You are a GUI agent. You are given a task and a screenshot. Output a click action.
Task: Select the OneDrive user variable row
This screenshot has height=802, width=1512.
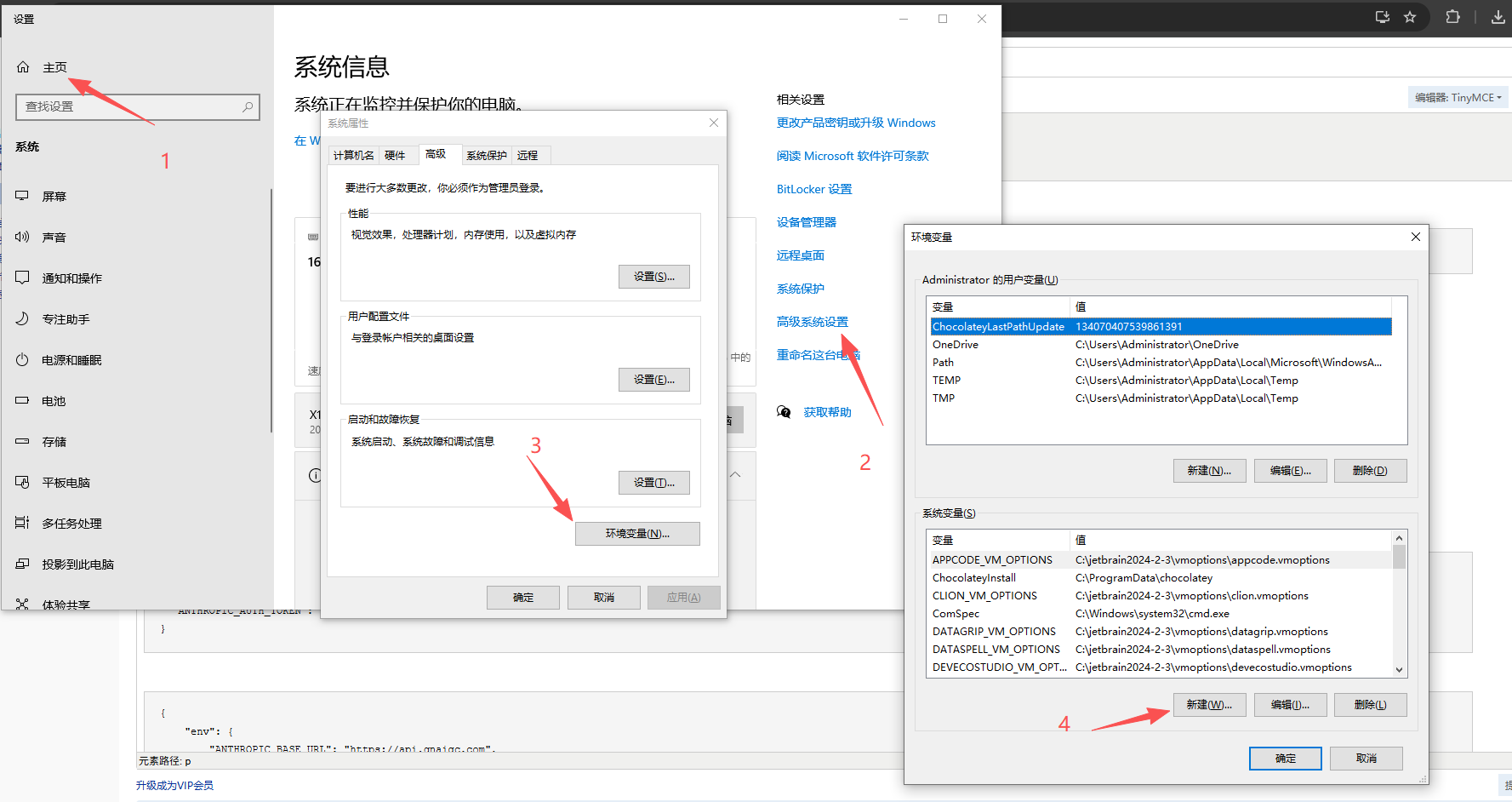[1161, 345]
